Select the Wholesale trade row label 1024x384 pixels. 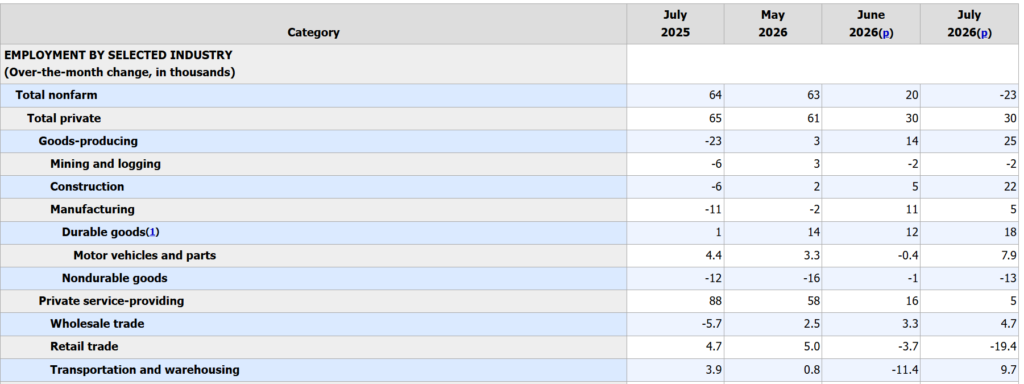[97, 323]
